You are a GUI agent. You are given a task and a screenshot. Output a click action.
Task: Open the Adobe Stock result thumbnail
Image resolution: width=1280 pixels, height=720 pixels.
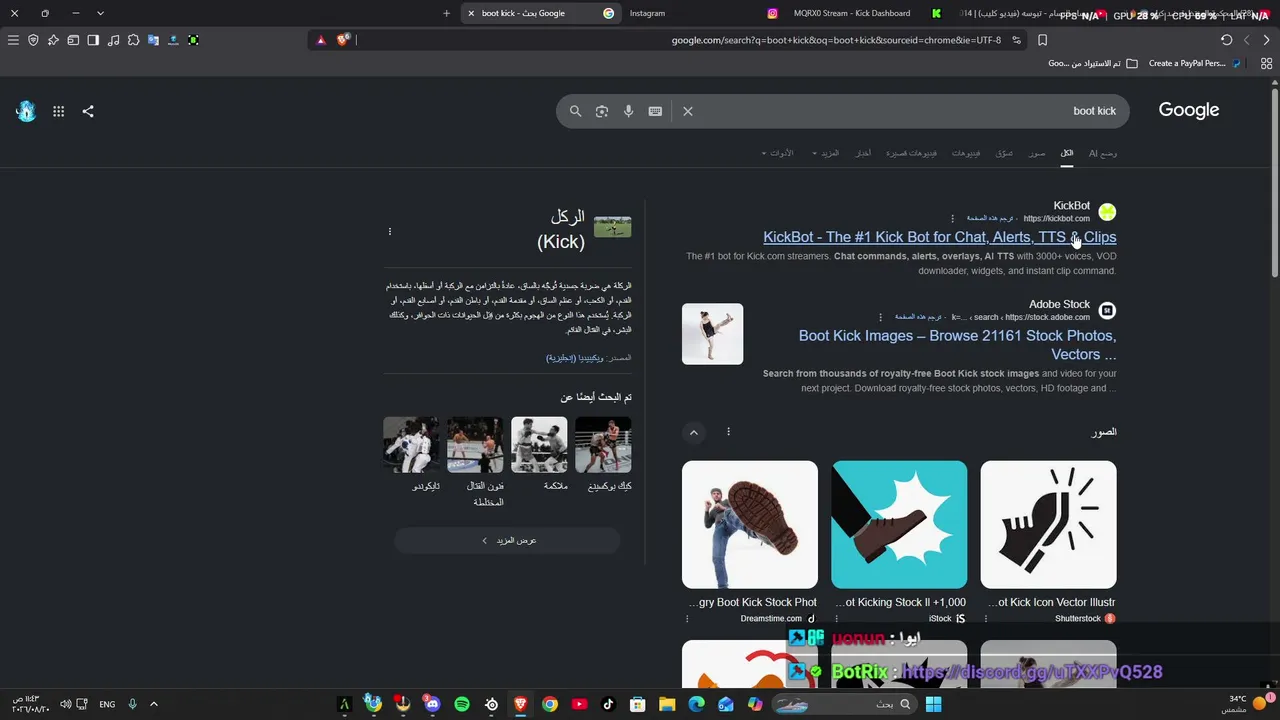713,334
